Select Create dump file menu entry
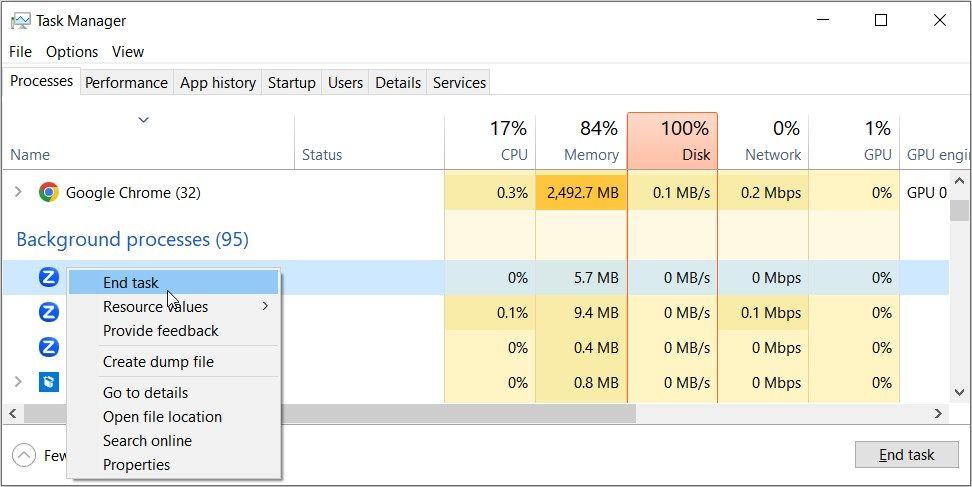The image size is (972, 487). [x=158, y=362]
